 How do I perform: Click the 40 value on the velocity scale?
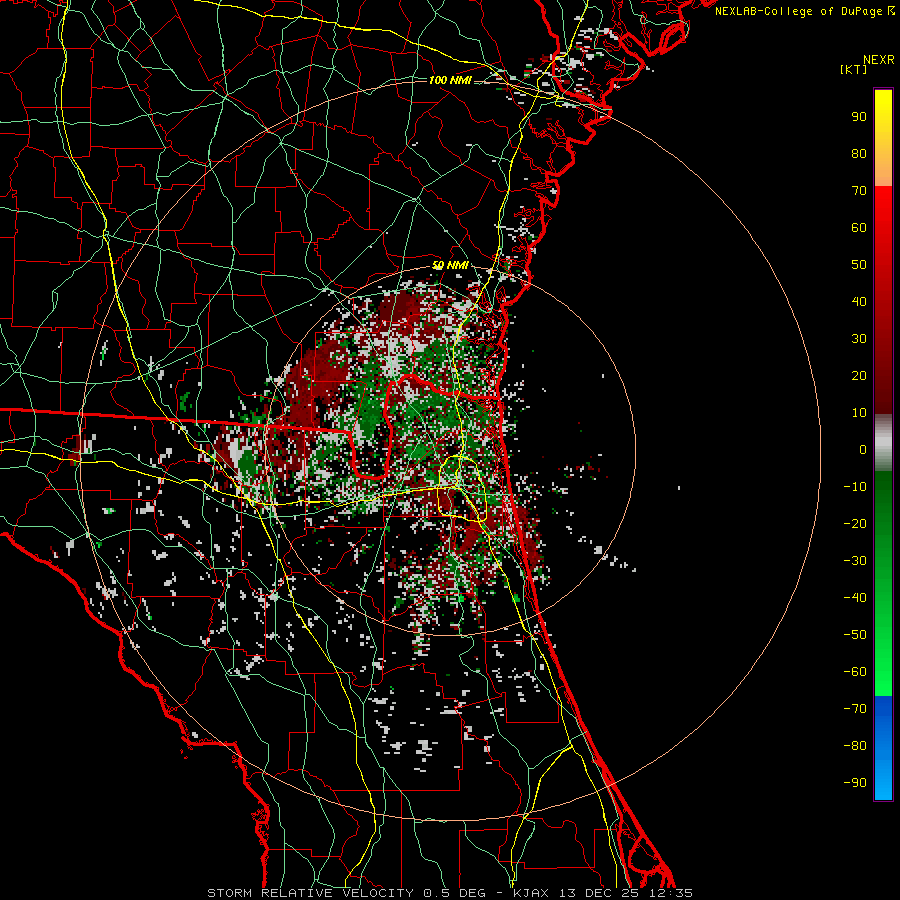pos(859,302)
